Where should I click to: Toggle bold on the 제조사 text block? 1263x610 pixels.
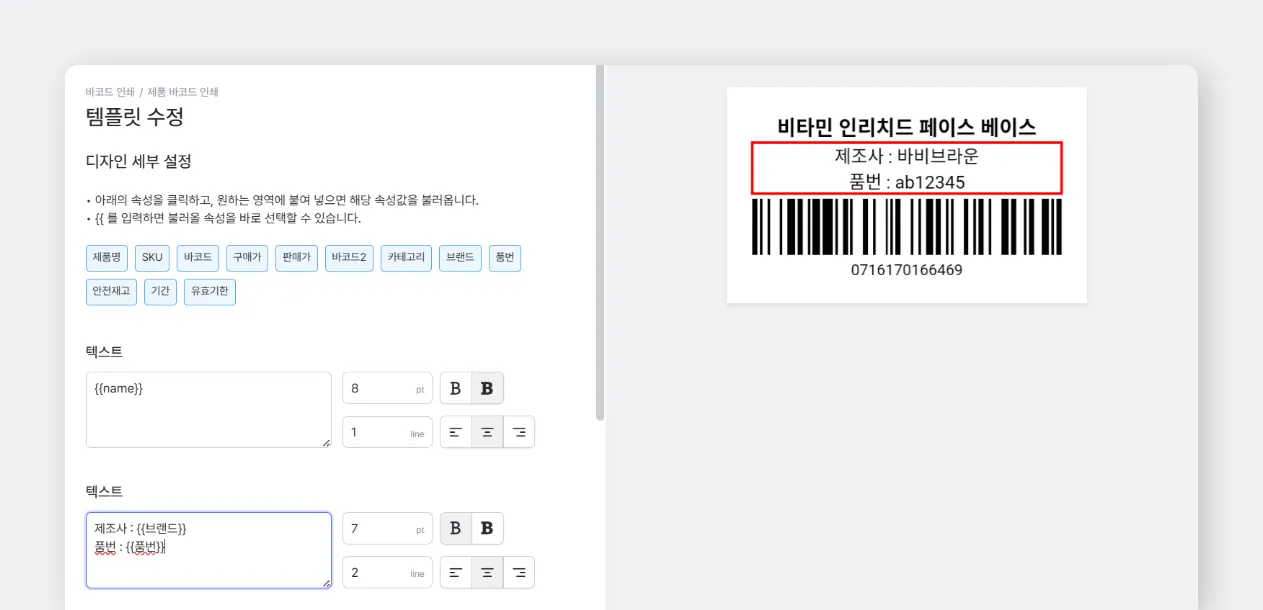pos(455,528)
